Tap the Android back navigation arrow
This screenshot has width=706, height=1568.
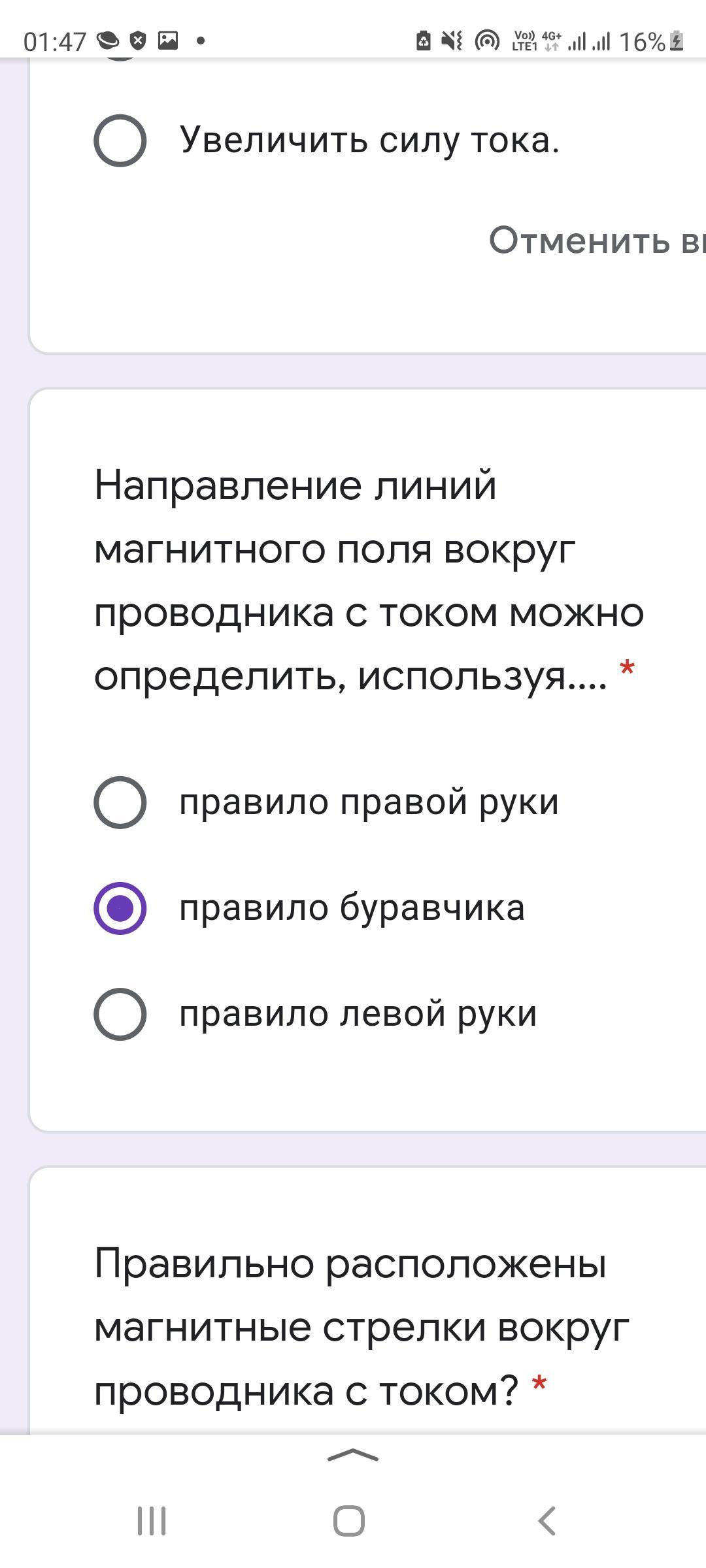click(x=546, y=1521)
